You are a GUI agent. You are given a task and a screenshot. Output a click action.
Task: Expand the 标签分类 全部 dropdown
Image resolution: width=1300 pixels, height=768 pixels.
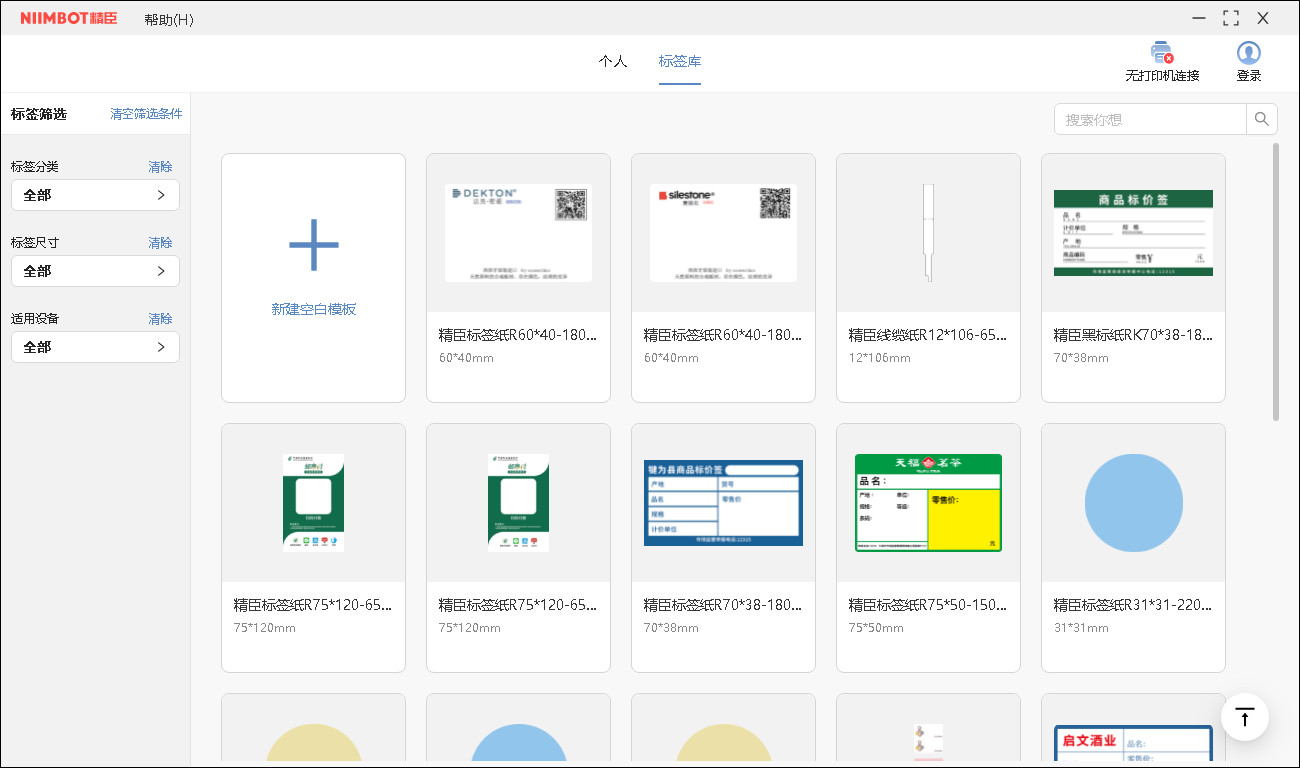(x=95, y=195)
